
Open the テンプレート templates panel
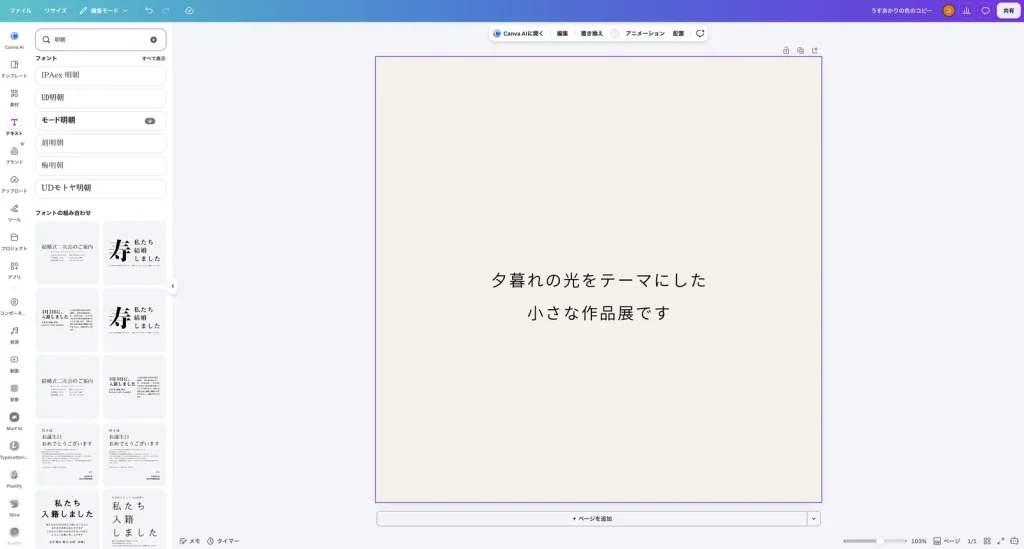click(14, 69)
